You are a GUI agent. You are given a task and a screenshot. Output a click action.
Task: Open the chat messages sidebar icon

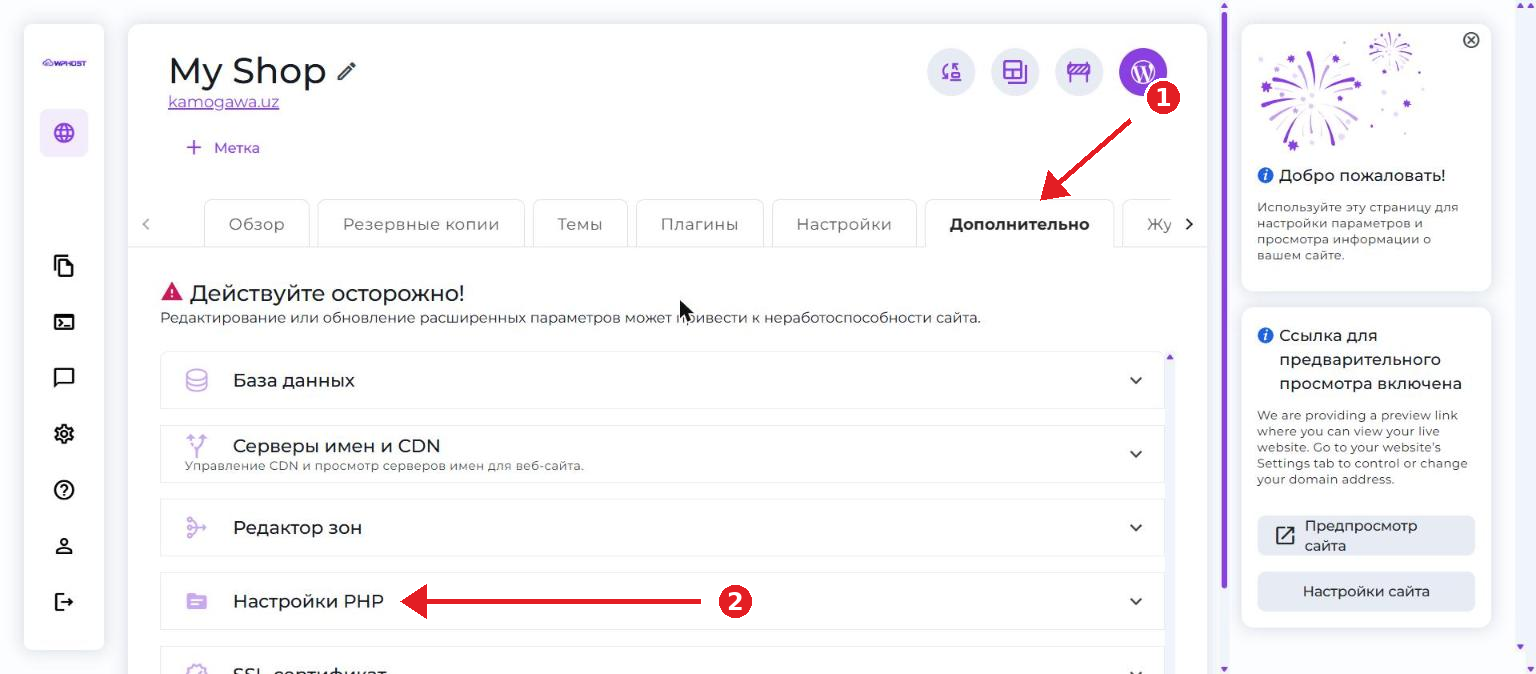click(x=64, y=378)
